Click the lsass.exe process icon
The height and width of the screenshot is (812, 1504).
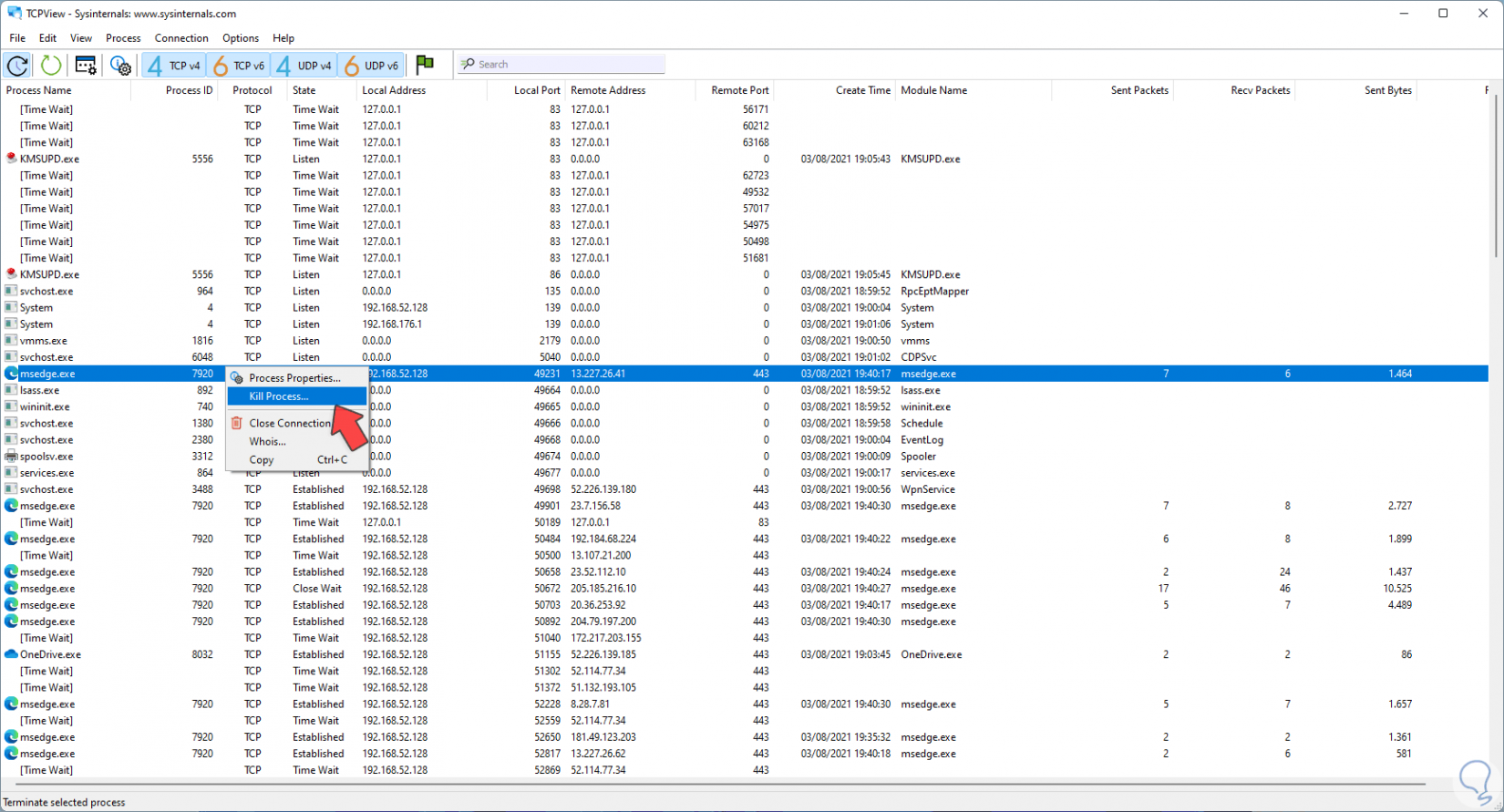(11, 390)
